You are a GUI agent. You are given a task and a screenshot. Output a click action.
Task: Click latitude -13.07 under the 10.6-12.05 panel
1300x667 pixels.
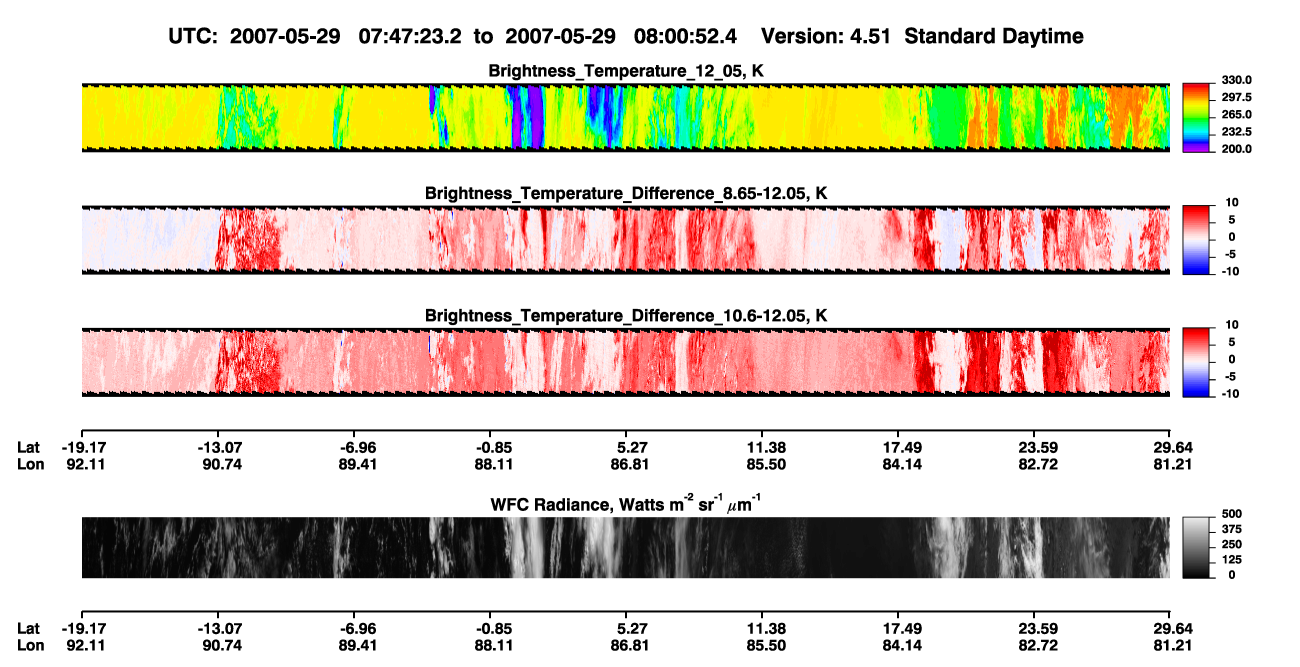click(221, 448)
